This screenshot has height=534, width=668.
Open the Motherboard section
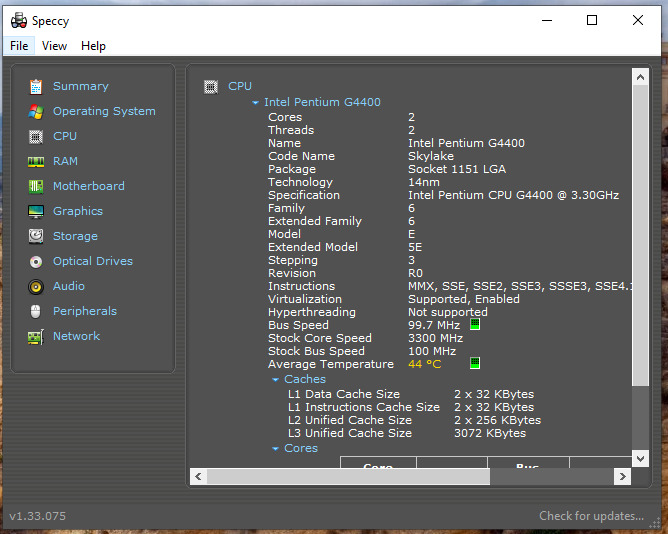coord(89,186)
